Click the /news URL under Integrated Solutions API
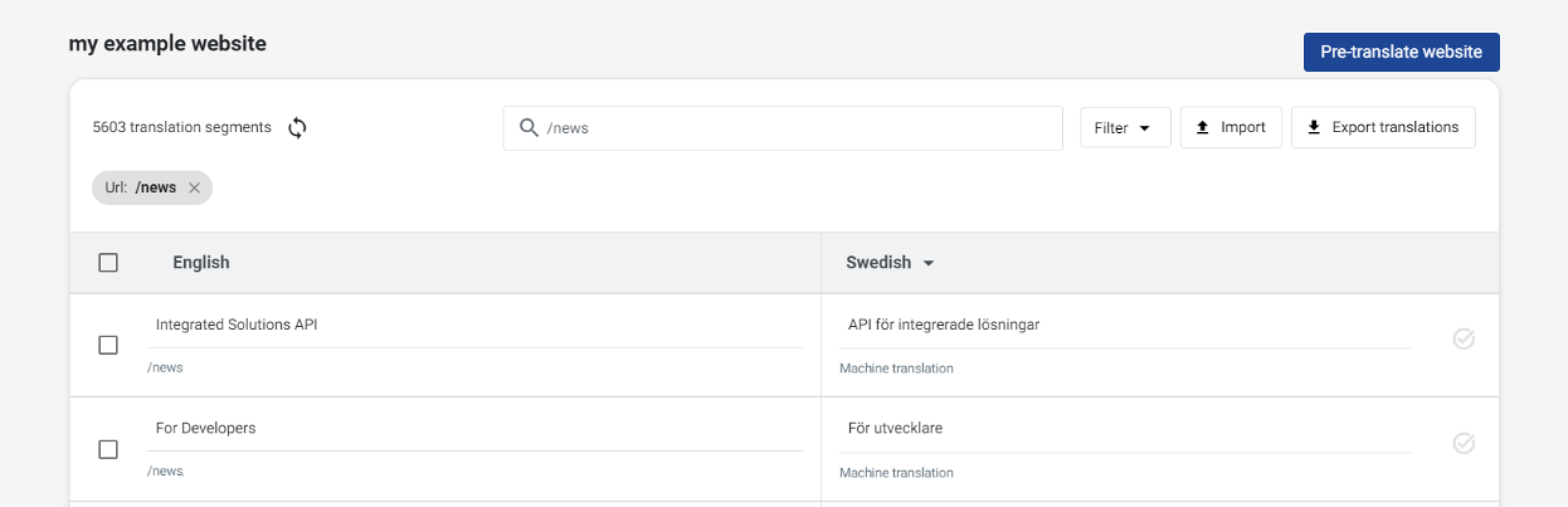The image size is (1568, 507). click(165, 367)
